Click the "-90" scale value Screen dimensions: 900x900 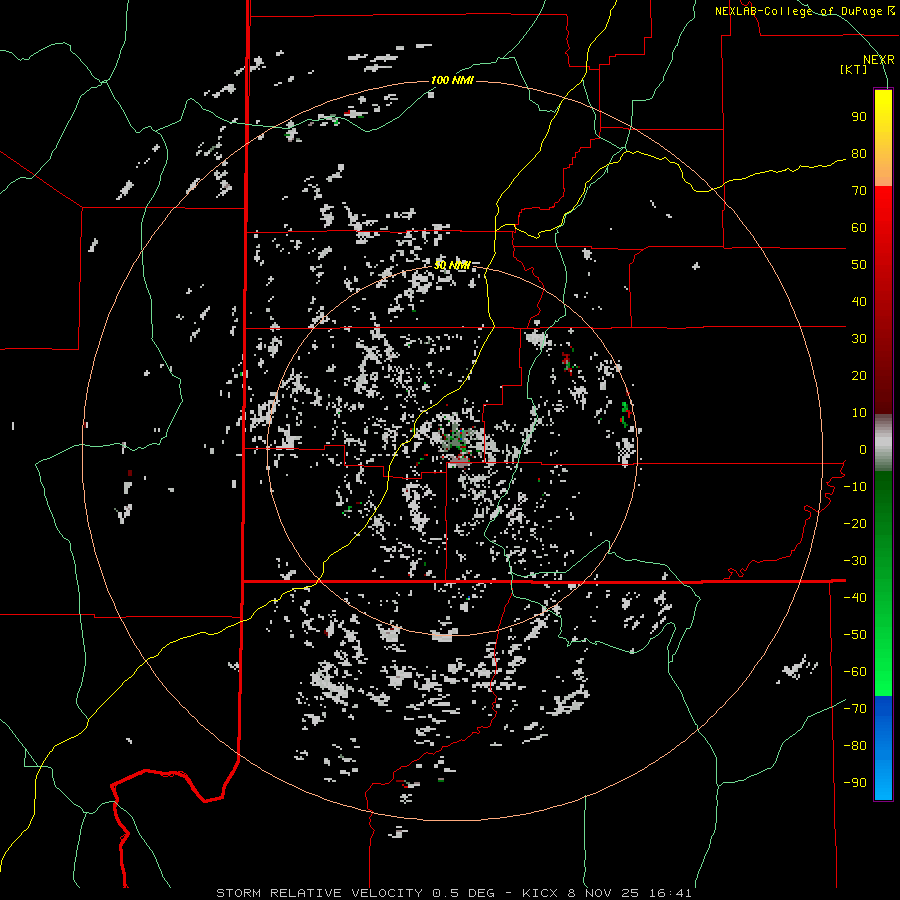[x=855, y=783]
